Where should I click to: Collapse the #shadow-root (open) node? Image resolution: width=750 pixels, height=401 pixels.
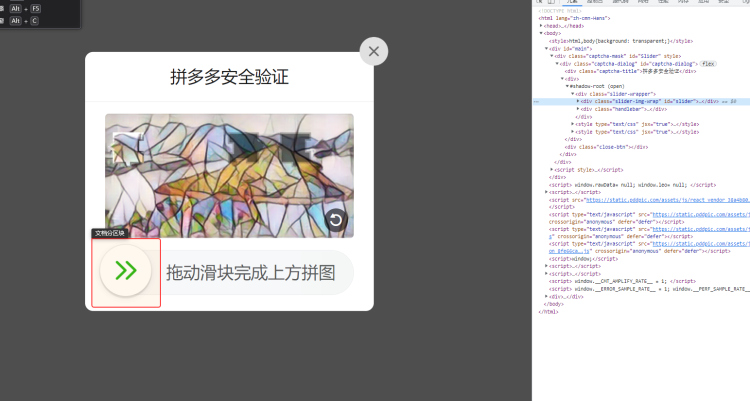tap(567, 86)
